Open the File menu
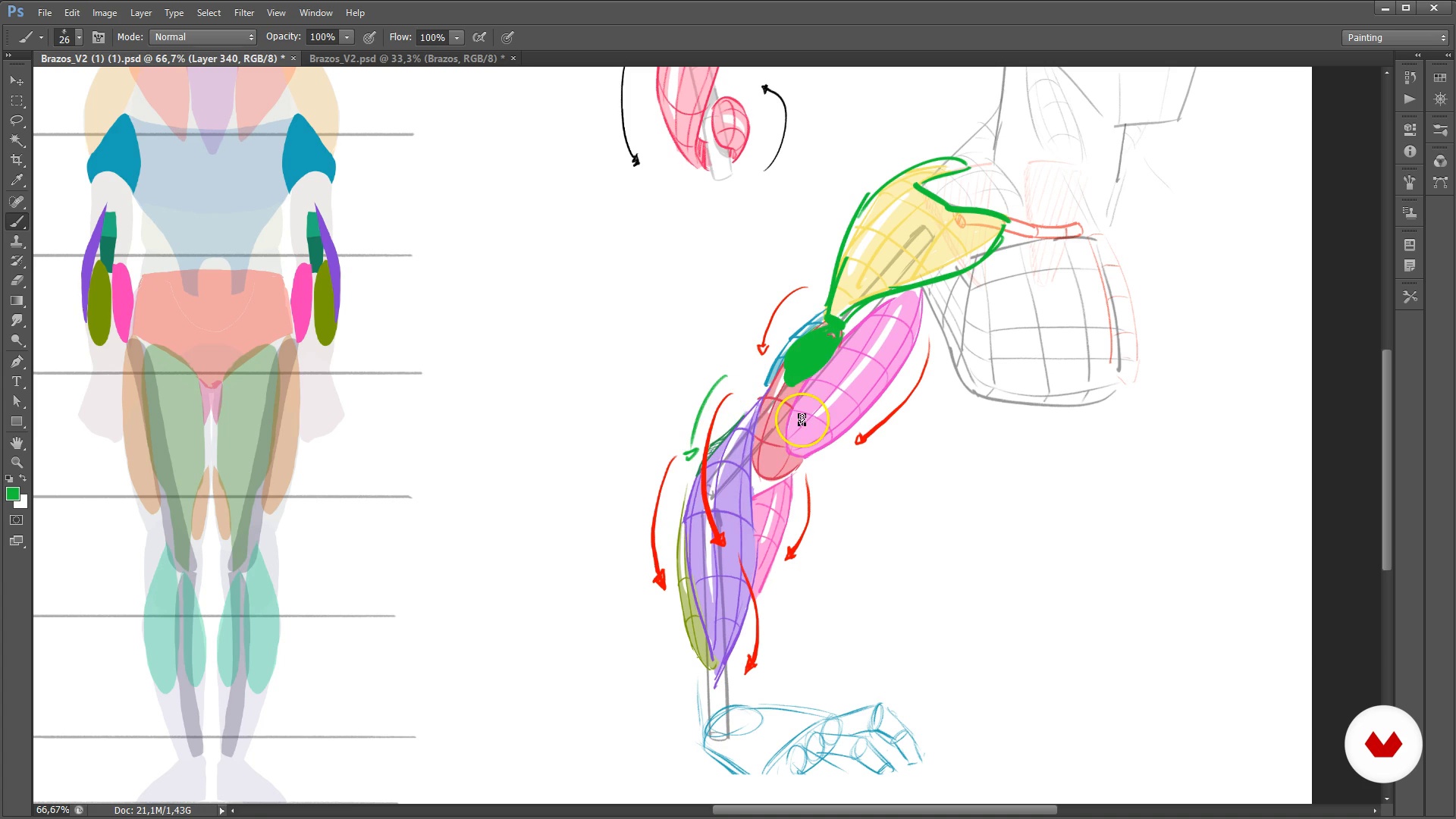The height and width of the screenshot is (819, 1456). click(45, 13)
